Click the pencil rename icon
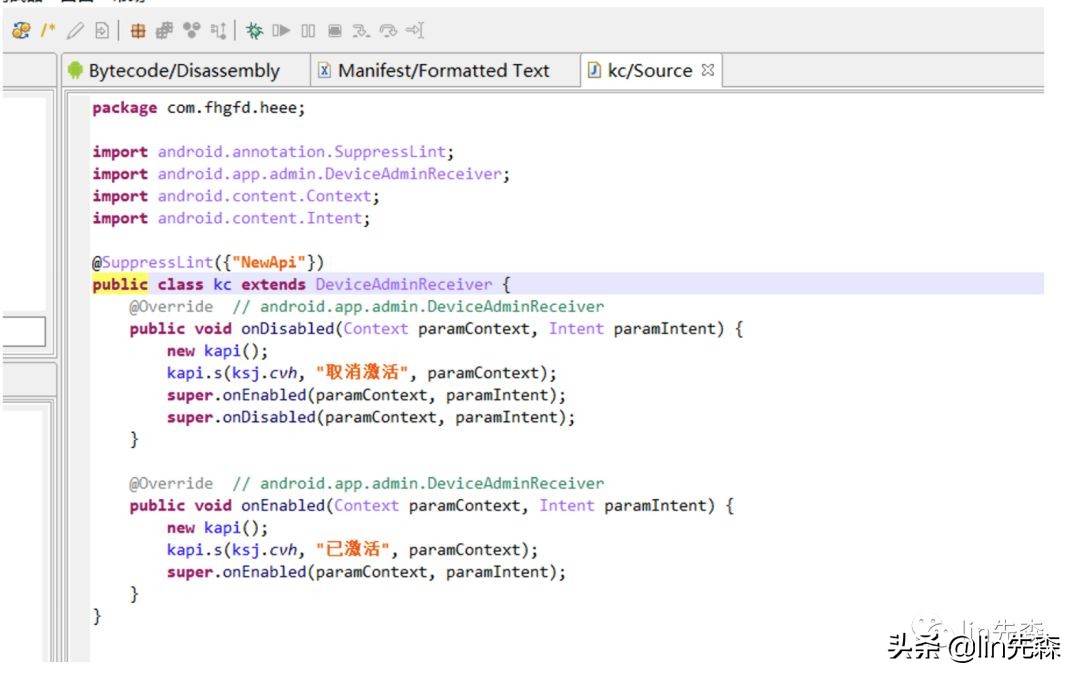 [x=75, y=31]
